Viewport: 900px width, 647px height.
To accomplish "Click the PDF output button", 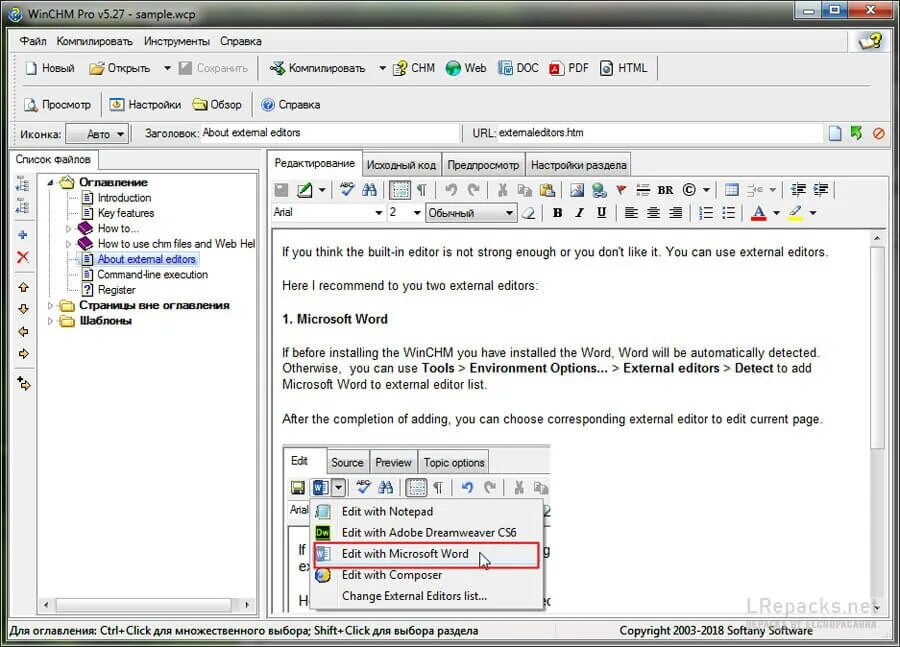I will point(569,68).
